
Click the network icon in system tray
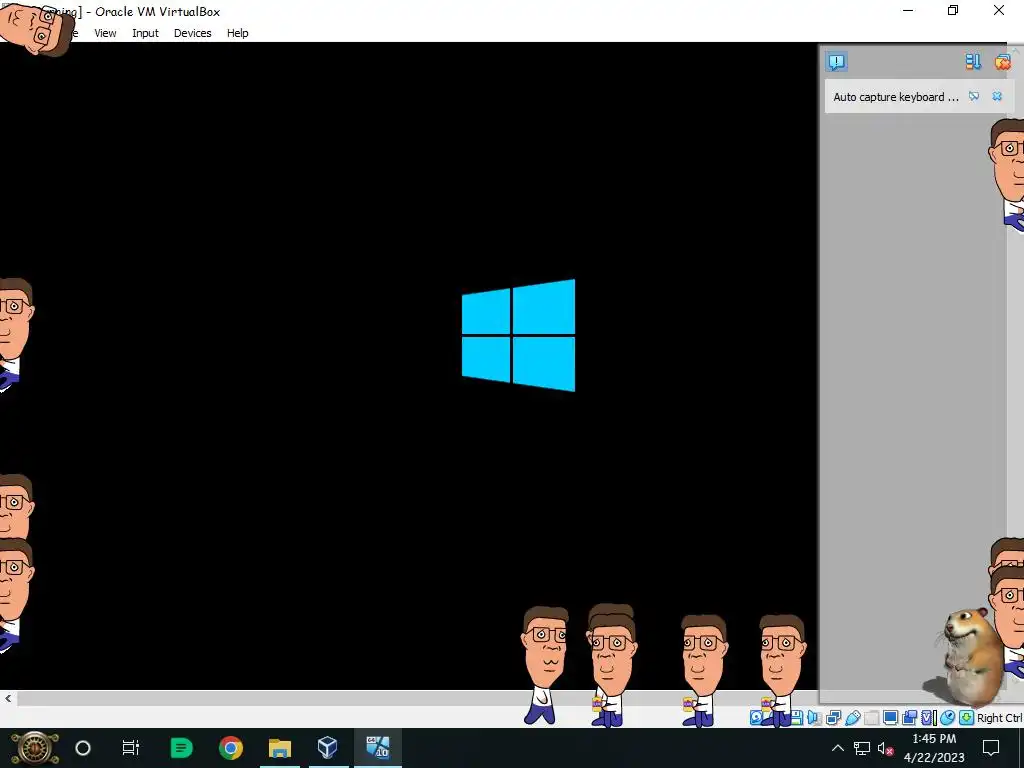click(x=861, y=748)
